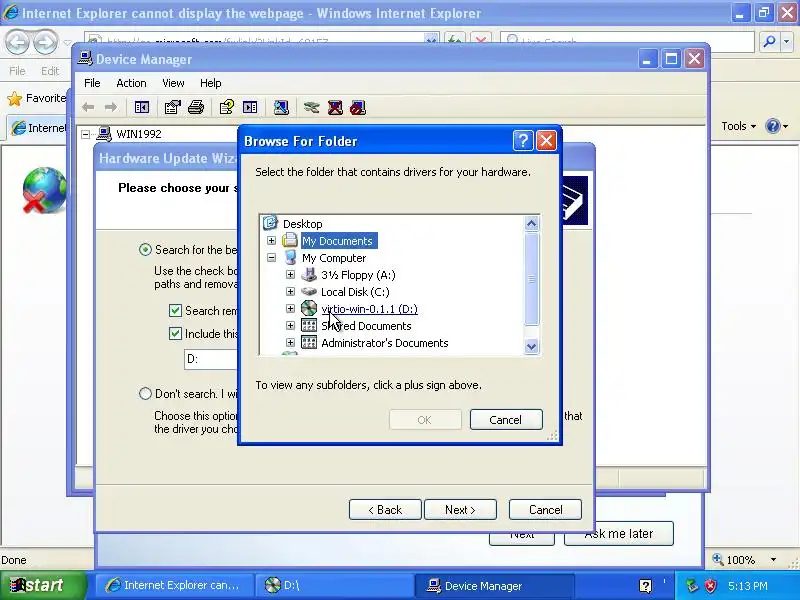Open the Action menu in Device Manager
The image size is (800, 600).
click(x=131, y=83)
